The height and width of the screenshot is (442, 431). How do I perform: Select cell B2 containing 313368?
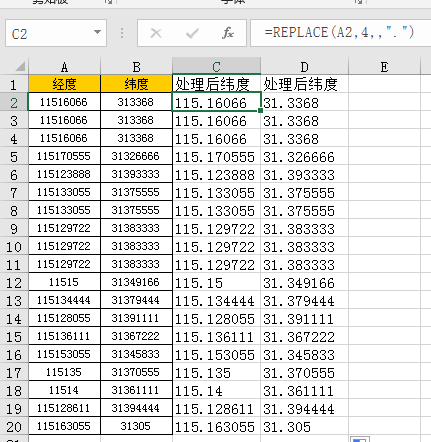click(x=136, y=102)
